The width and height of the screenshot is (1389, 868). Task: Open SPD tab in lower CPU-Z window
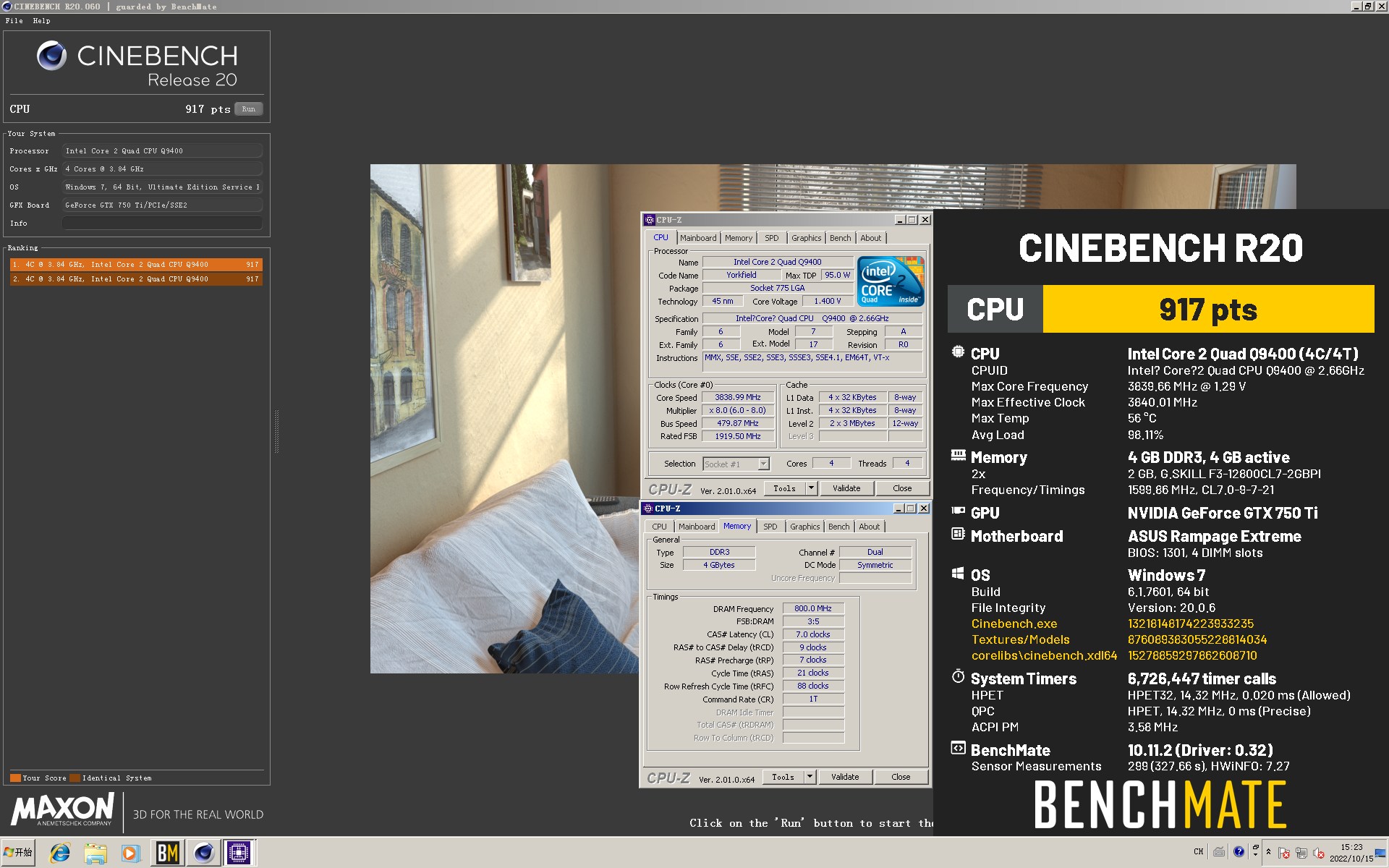click(770, 527)
